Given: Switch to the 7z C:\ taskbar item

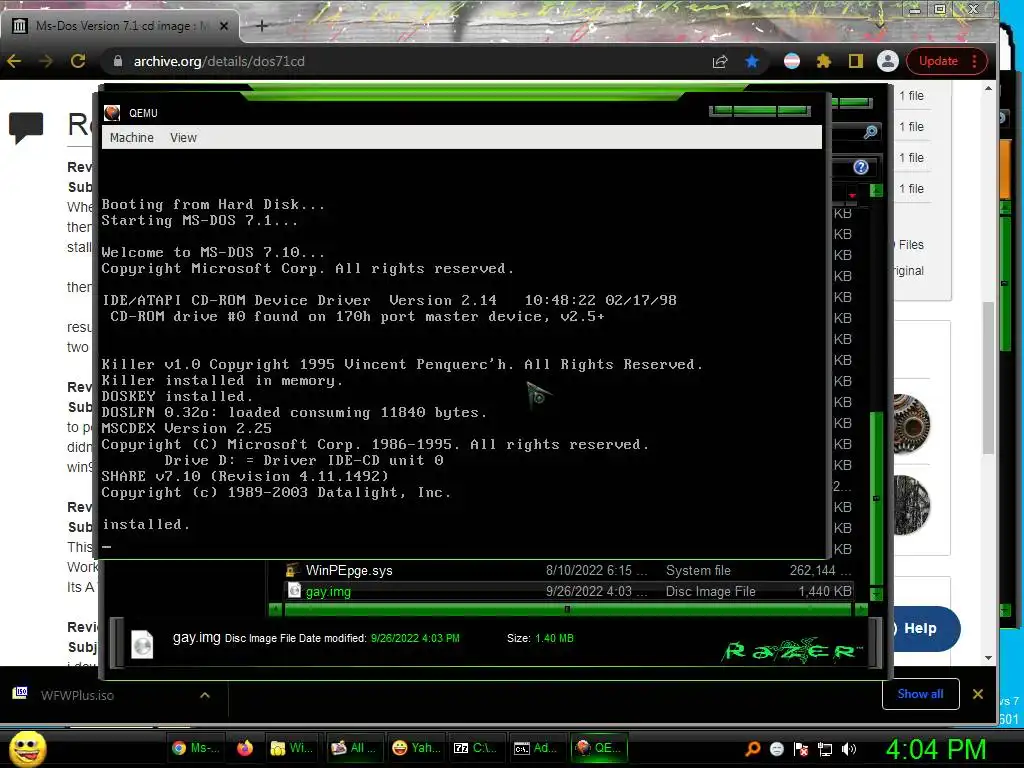Looking at the screenshot, I should pos(475,748).
